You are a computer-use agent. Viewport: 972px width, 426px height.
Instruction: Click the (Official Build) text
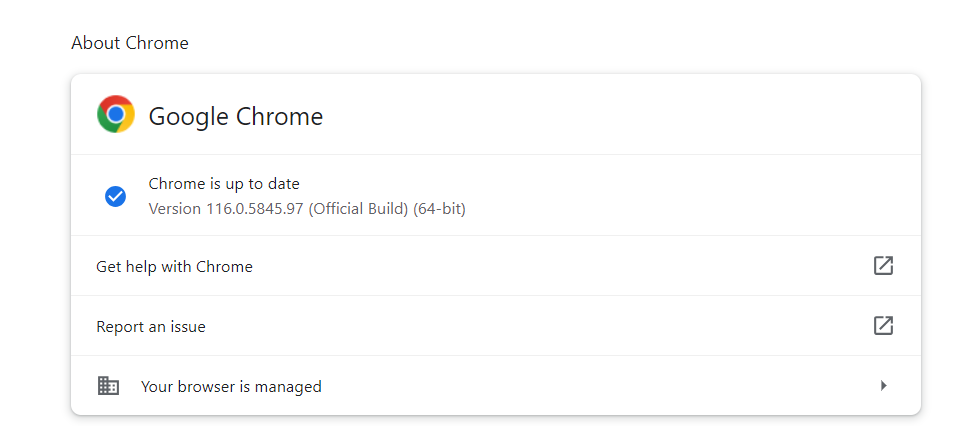coord(358,209)
